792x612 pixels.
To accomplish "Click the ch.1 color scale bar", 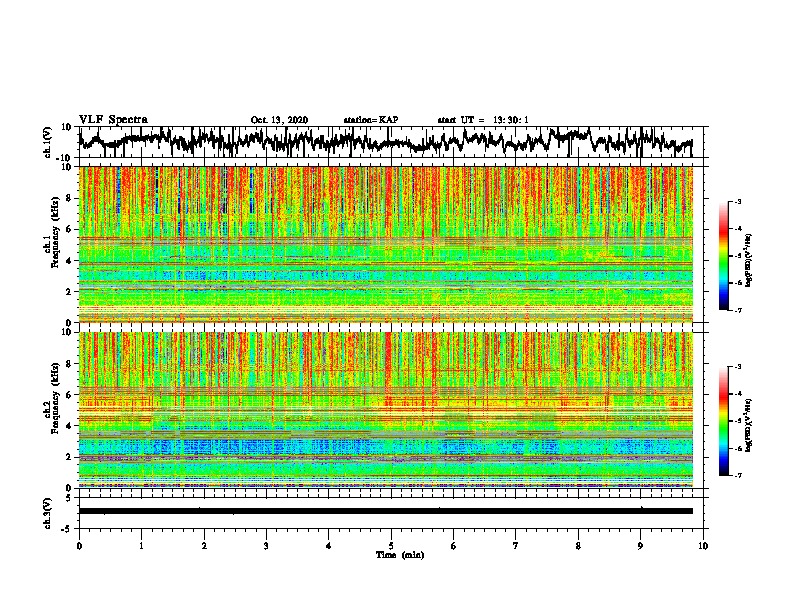I will coord(724,256).
